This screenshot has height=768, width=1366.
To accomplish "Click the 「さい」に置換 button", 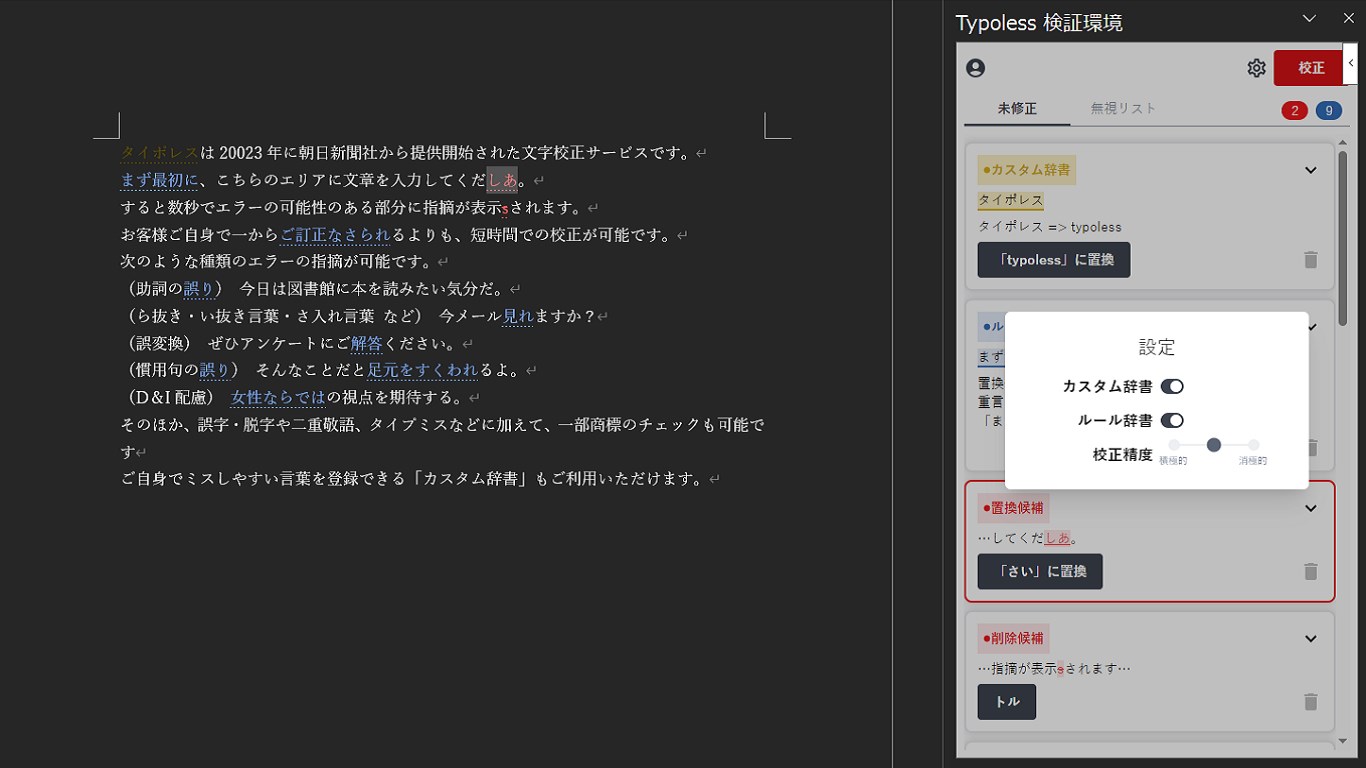I will [x=1040, y=571].
